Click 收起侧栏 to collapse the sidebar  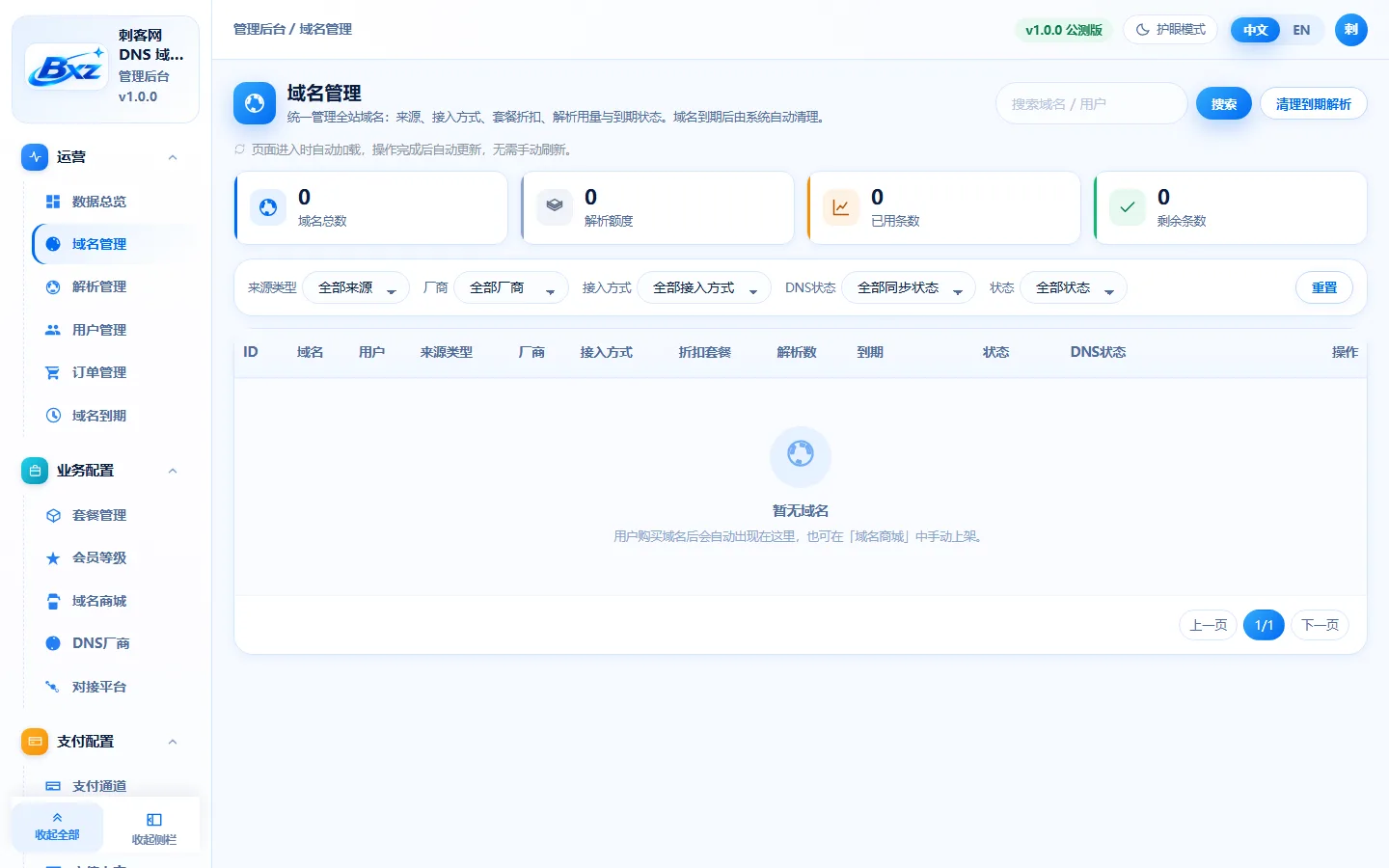154,829
